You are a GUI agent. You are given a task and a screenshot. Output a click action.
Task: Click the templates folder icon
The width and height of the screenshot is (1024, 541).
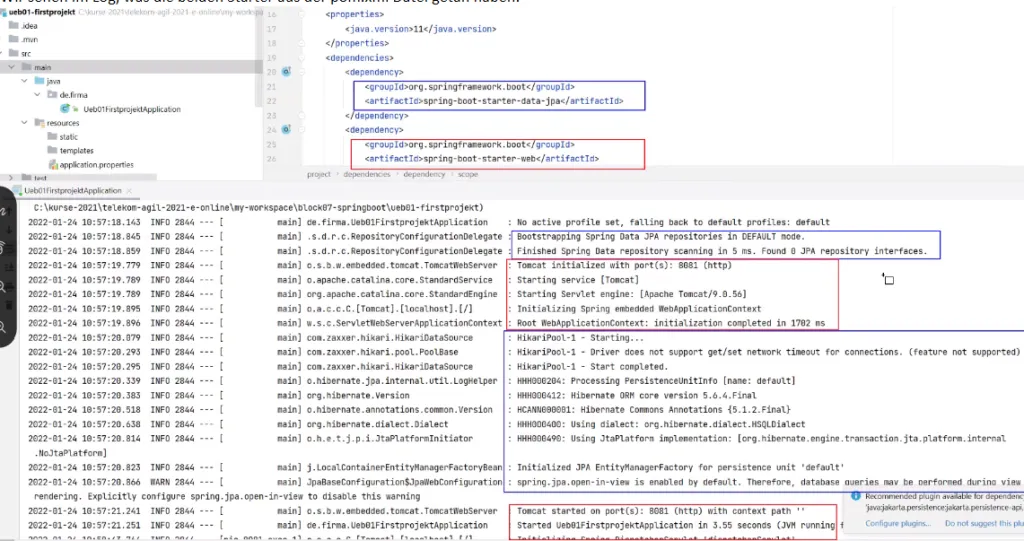(52, 150)
